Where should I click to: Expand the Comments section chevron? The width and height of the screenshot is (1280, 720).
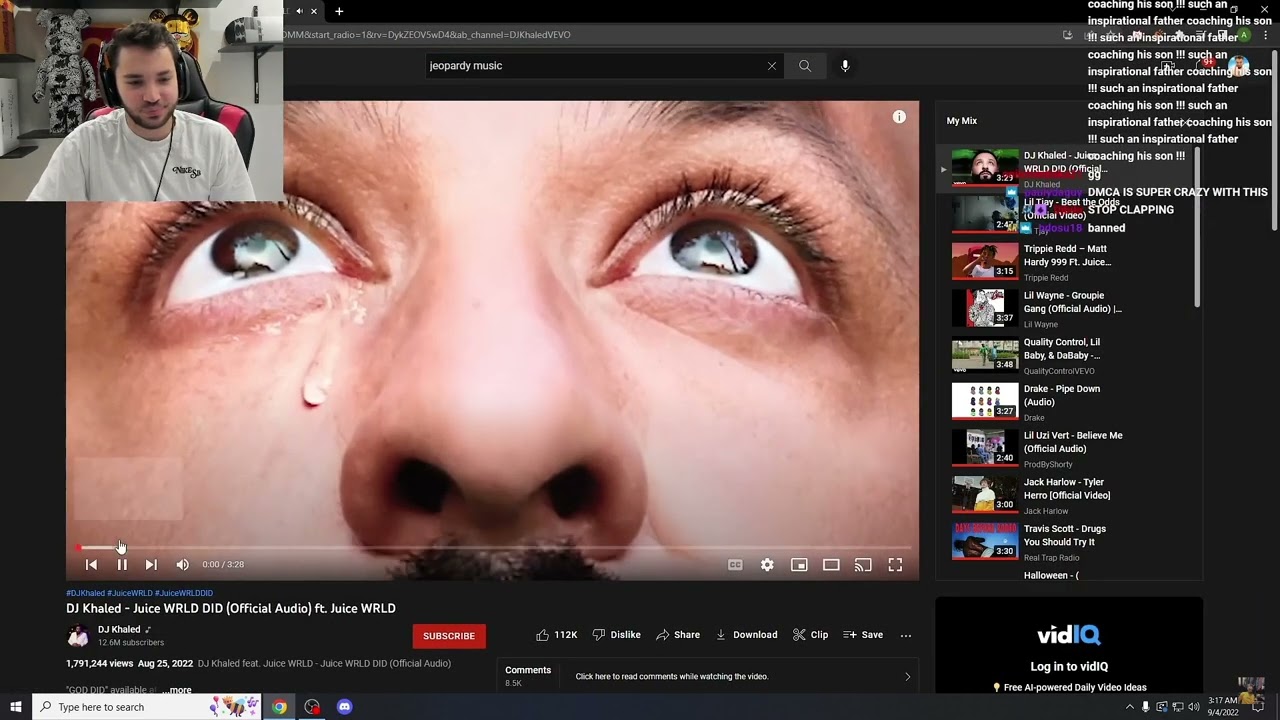point(907,677)
